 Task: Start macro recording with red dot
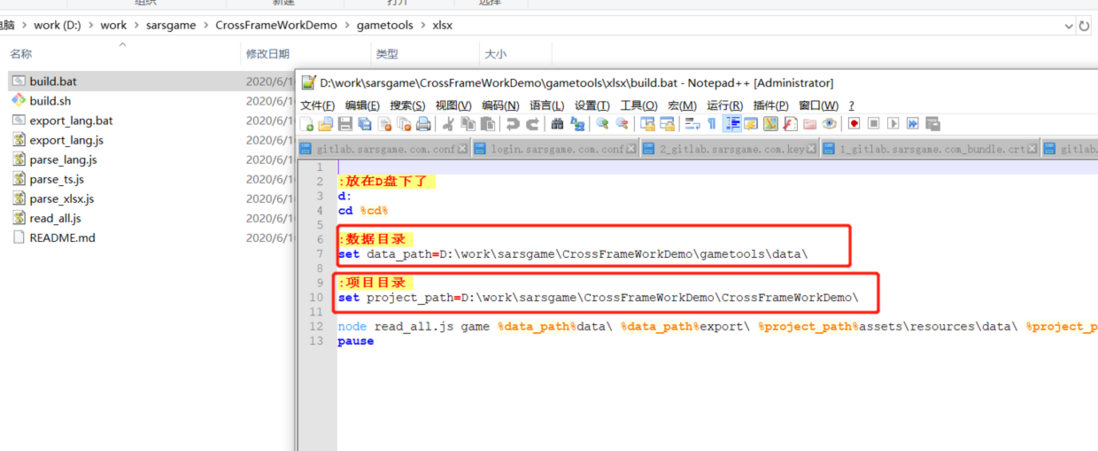(854, 124)
